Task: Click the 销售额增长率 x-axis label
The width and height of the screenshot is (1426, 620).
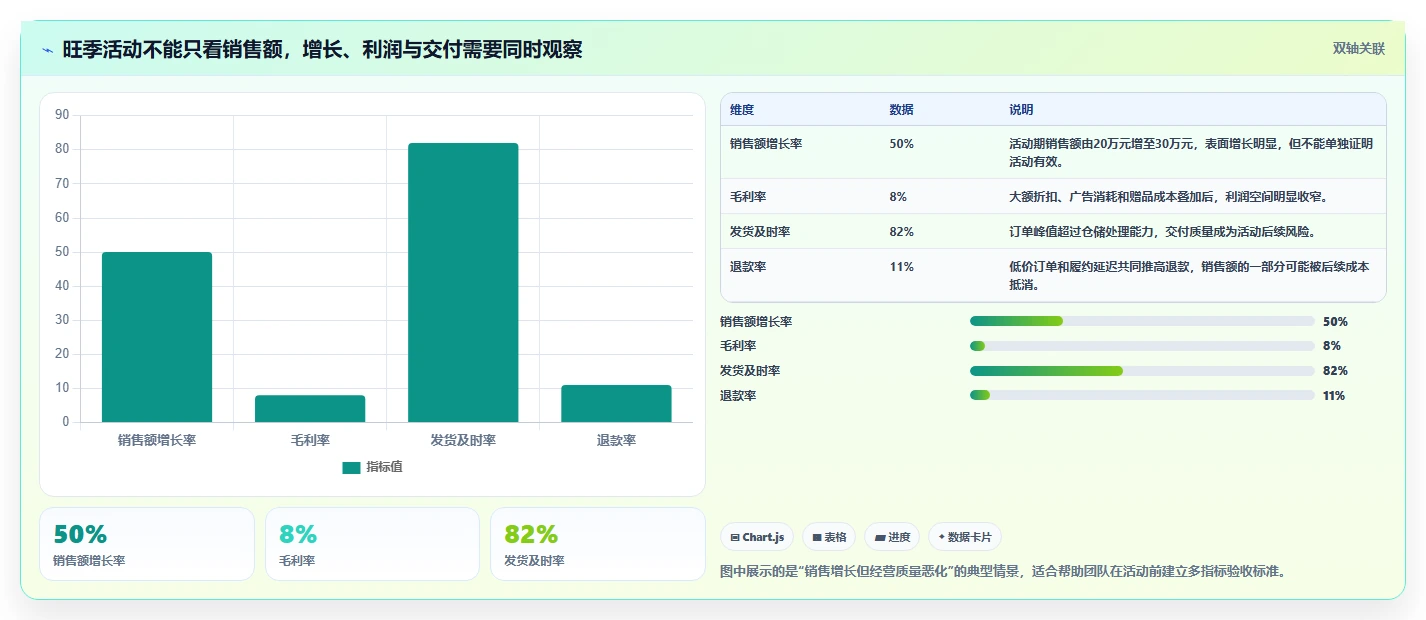Action: [x=157, y=440]
